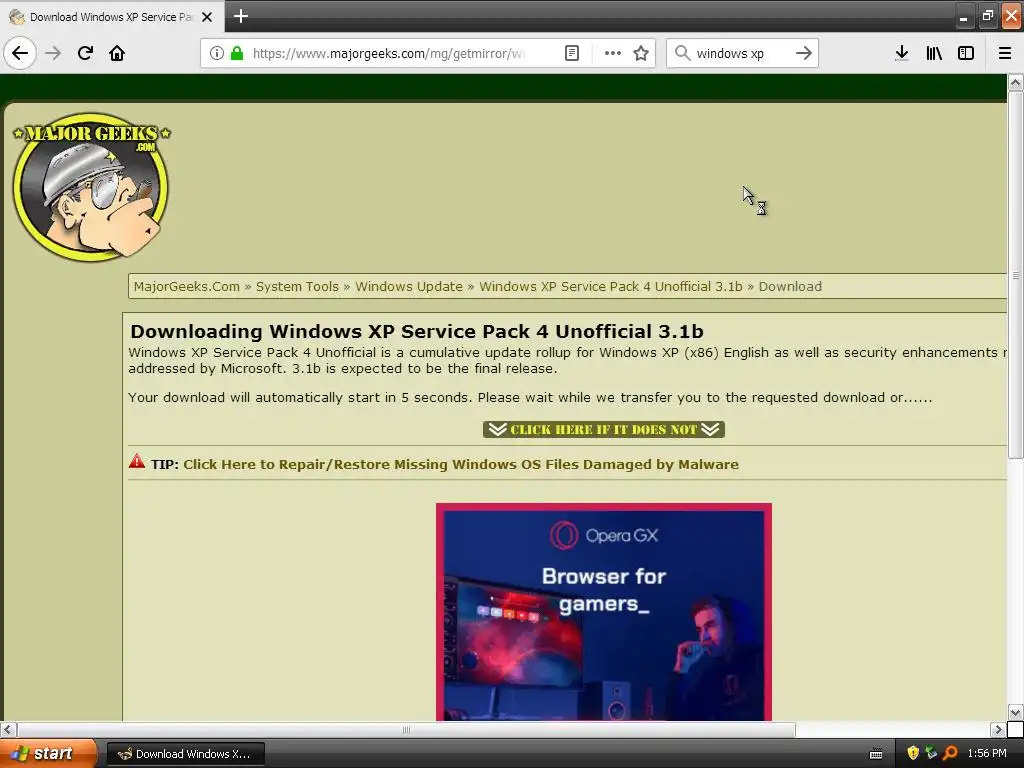
Task: Click Here If It Does Not button
Action: coord(603,429)
